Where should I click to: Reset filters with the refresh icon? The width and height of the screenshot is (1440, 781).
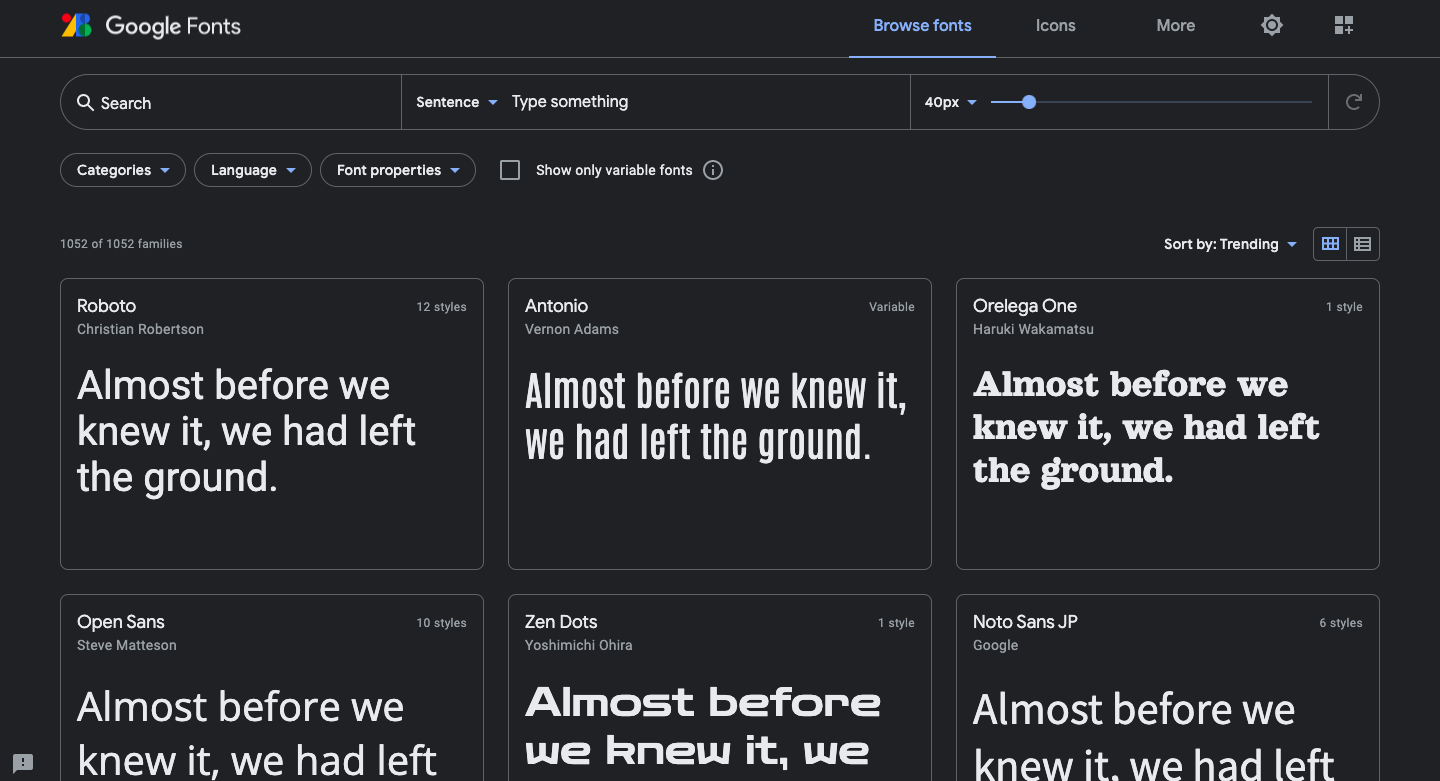[1354, 102]
